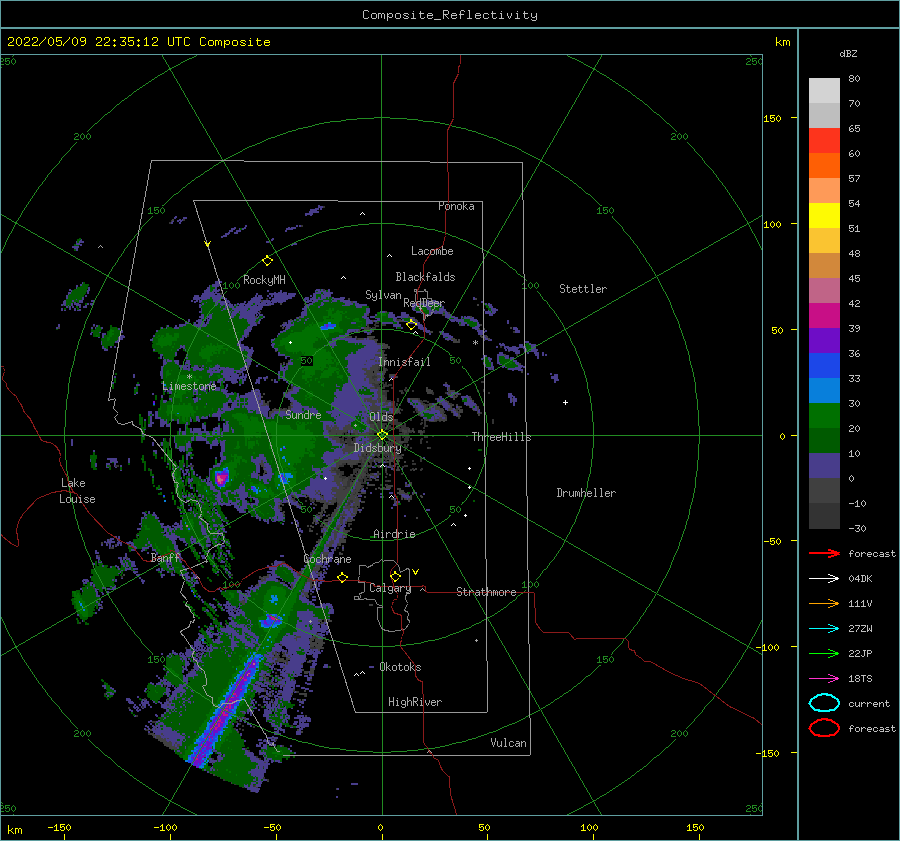Click the red forecast arrow in legend
This screenshot has height=841, width=900.
824,553
